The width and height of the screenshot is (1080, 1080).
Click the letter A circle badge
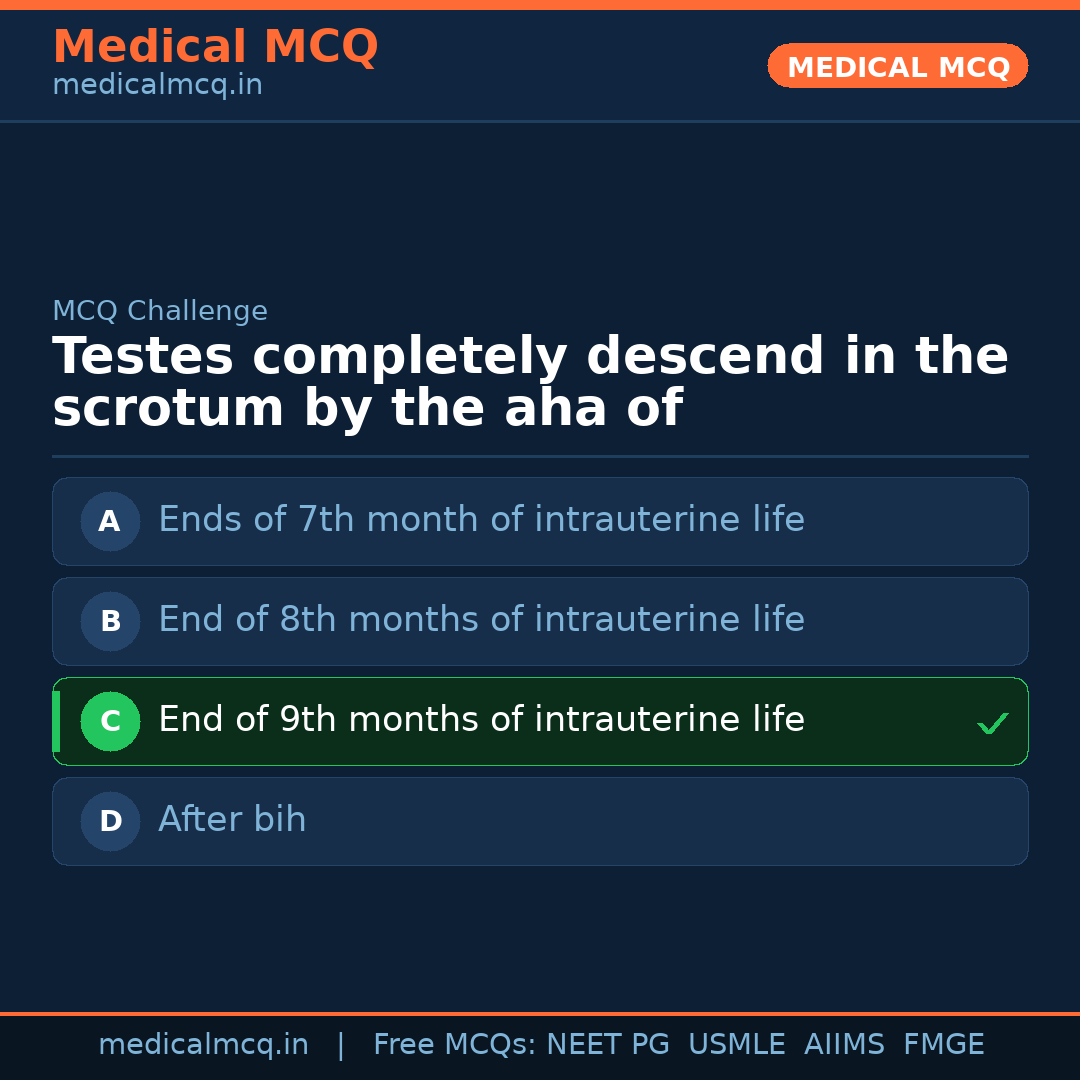110,521
